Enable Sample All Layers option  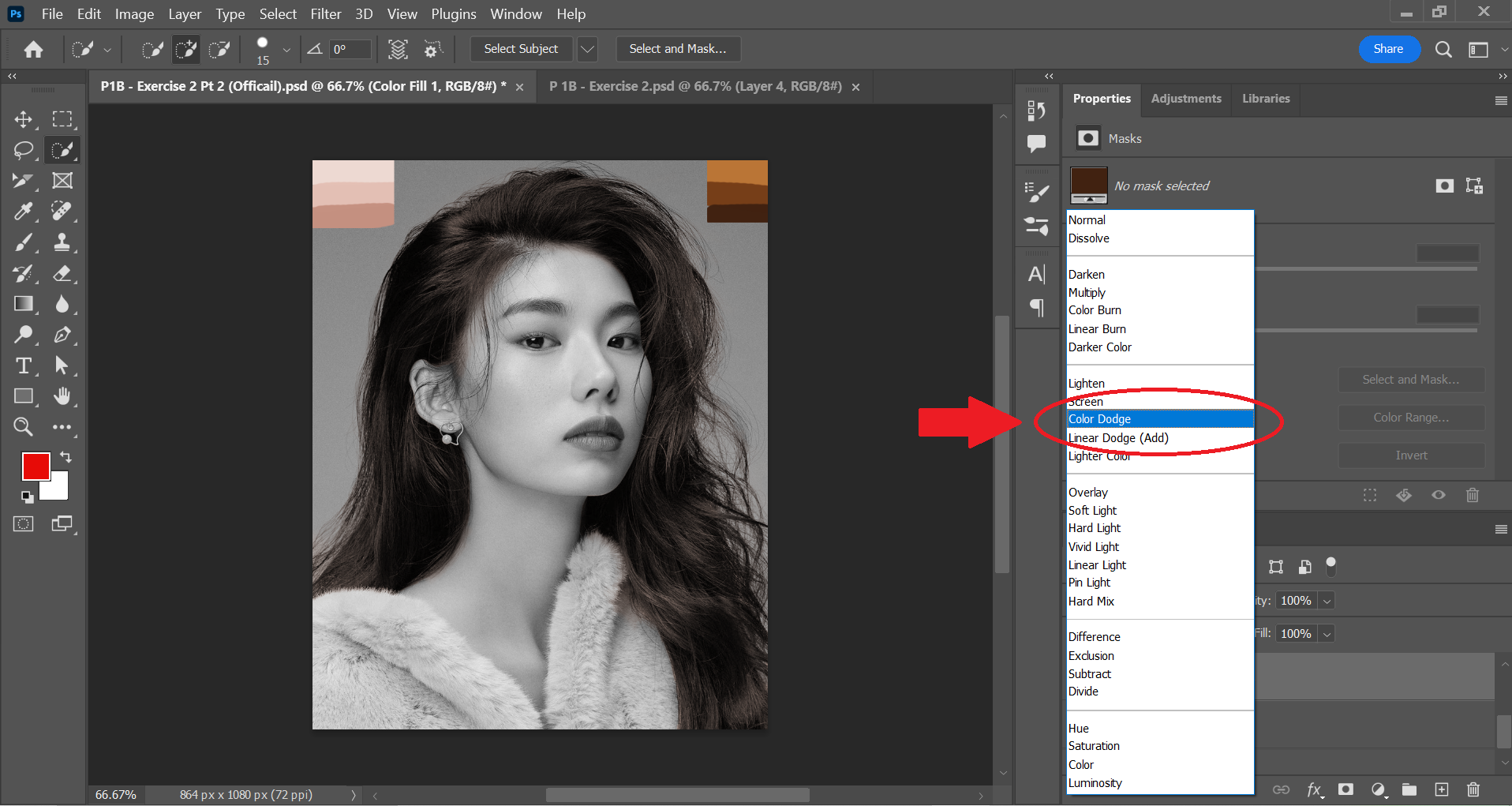(398, 50)
